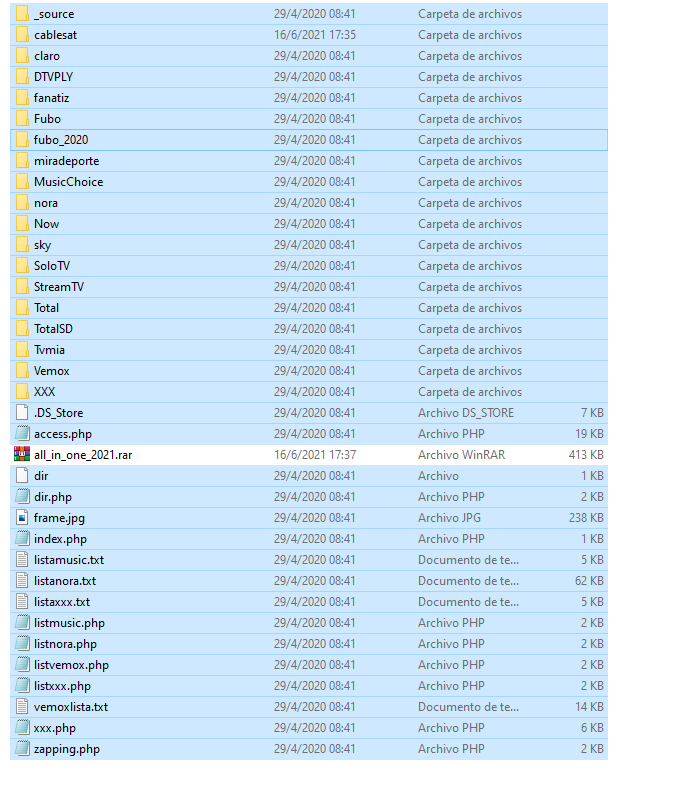Select the cablesat folder name
The image size is (678, 794).
click(x=54, y=35)
